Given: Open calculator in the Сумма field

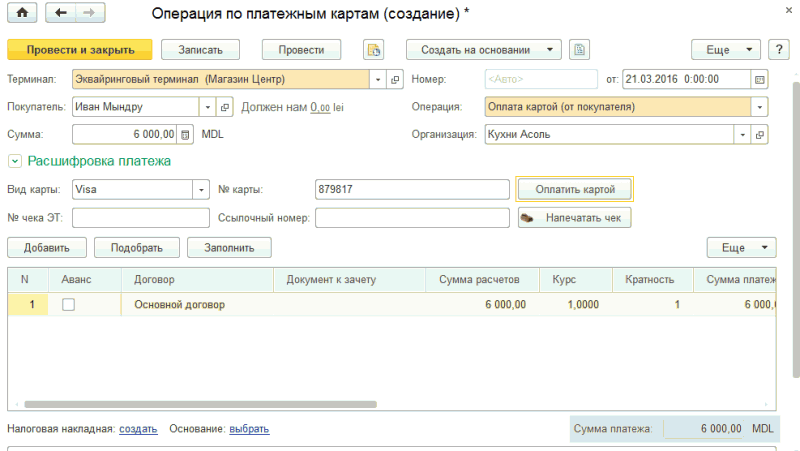Looking at the screenshot, I should (x=185, y=134).
